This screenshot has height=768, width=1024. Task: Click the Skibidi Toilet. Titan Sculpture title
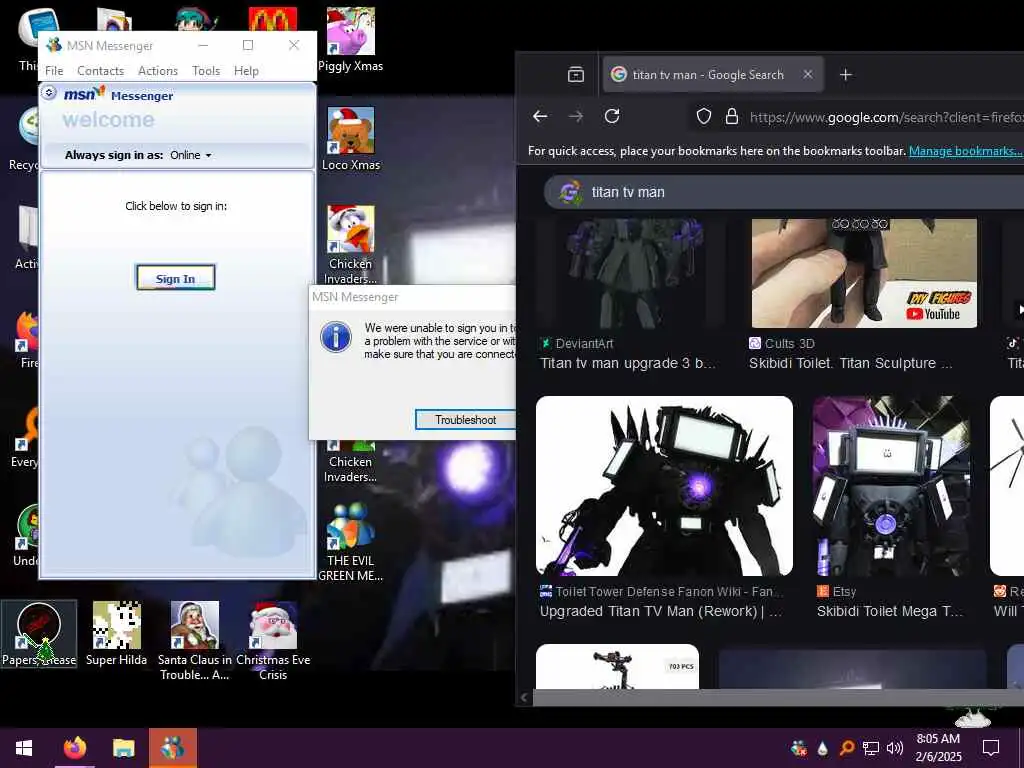tap(850, 364)
